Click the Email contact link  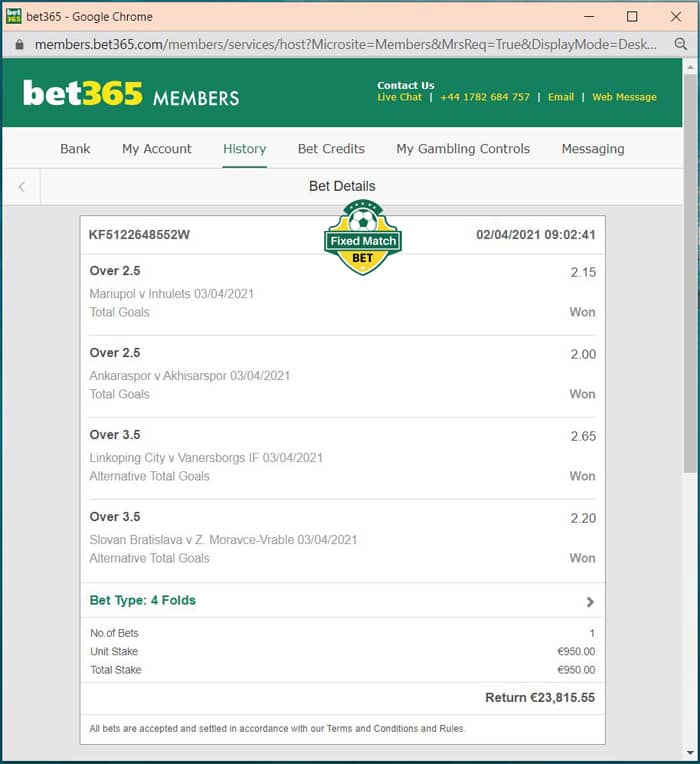[x=561, y=97]
